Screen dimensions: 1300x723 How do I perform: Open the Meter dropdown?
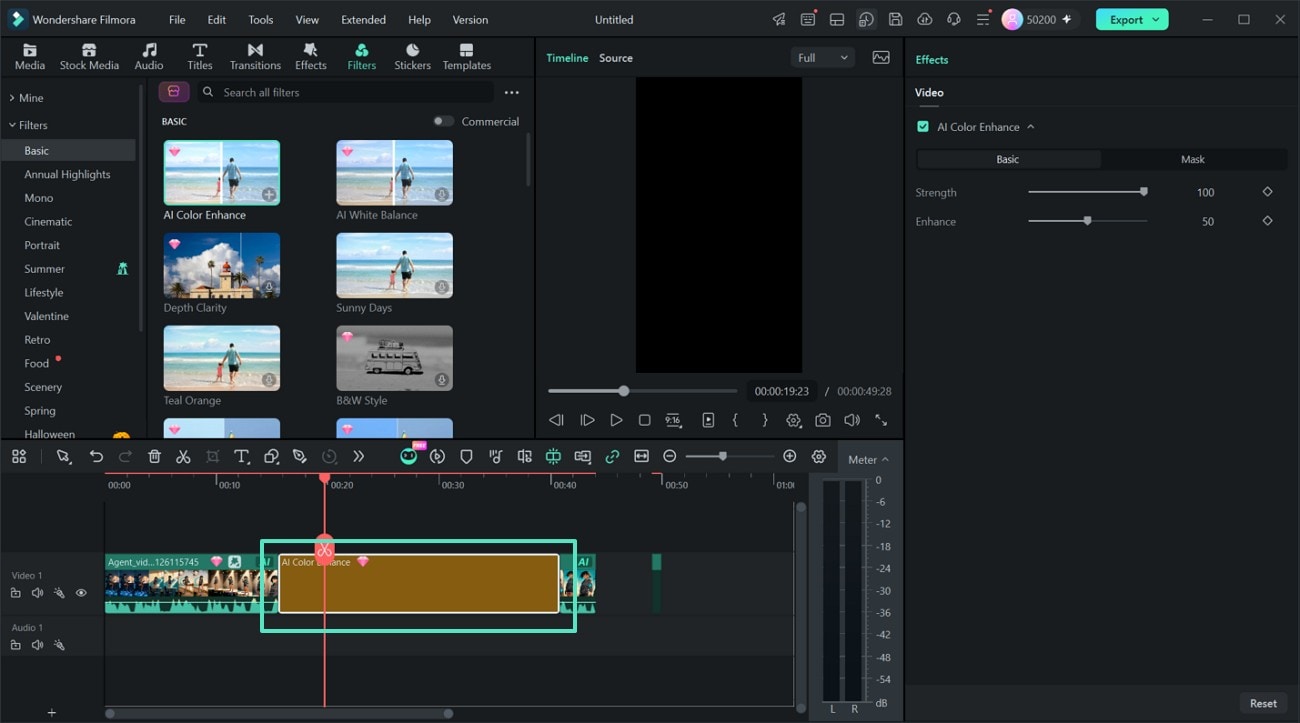(x=868, y=459)
